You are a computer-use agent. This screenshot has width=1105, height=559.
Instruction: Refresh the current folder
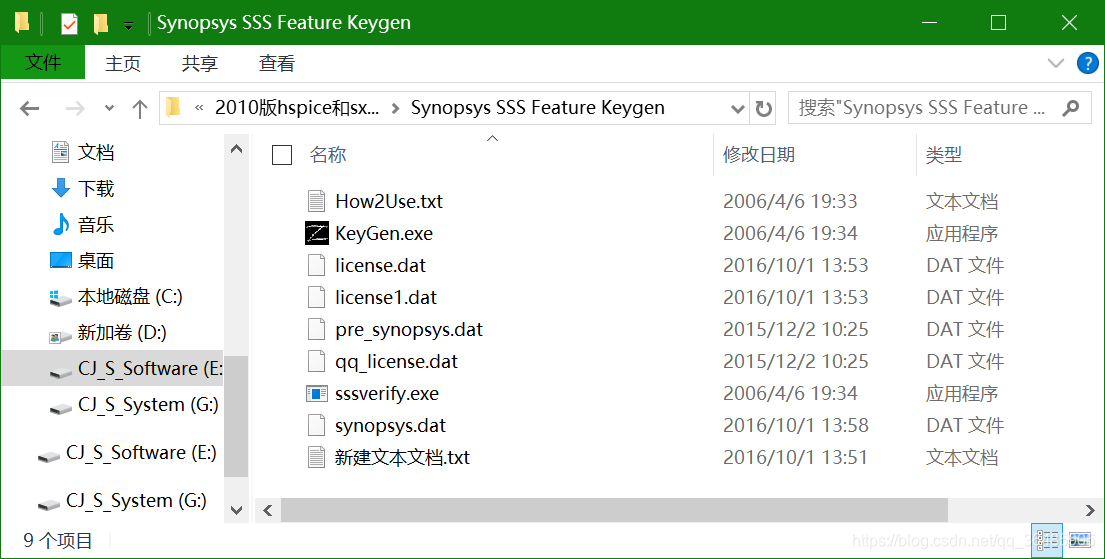pos(763,109)
